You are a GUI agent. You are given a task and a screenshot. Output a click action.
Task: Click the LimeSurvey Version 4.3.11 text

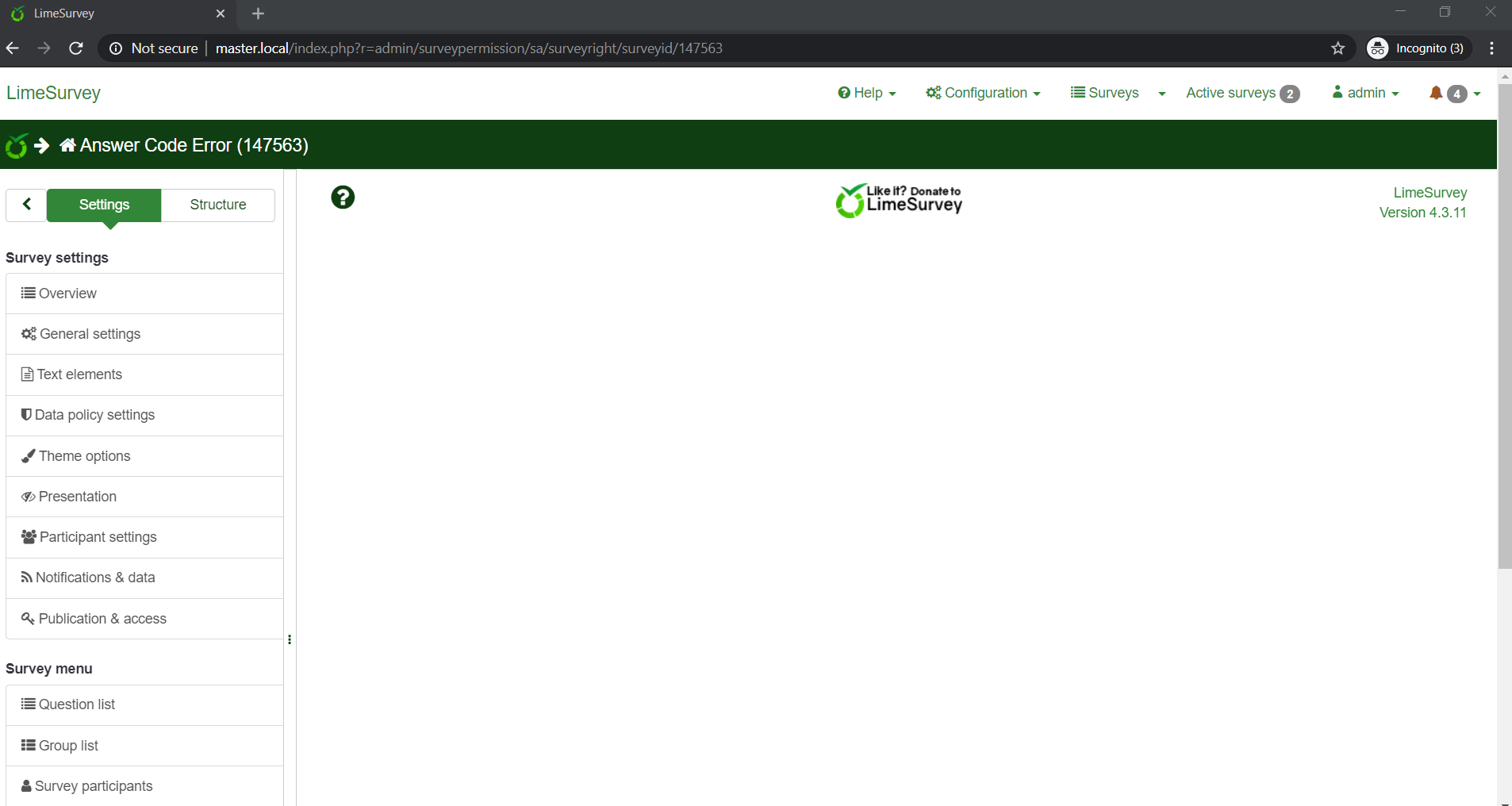(1423, 202)
